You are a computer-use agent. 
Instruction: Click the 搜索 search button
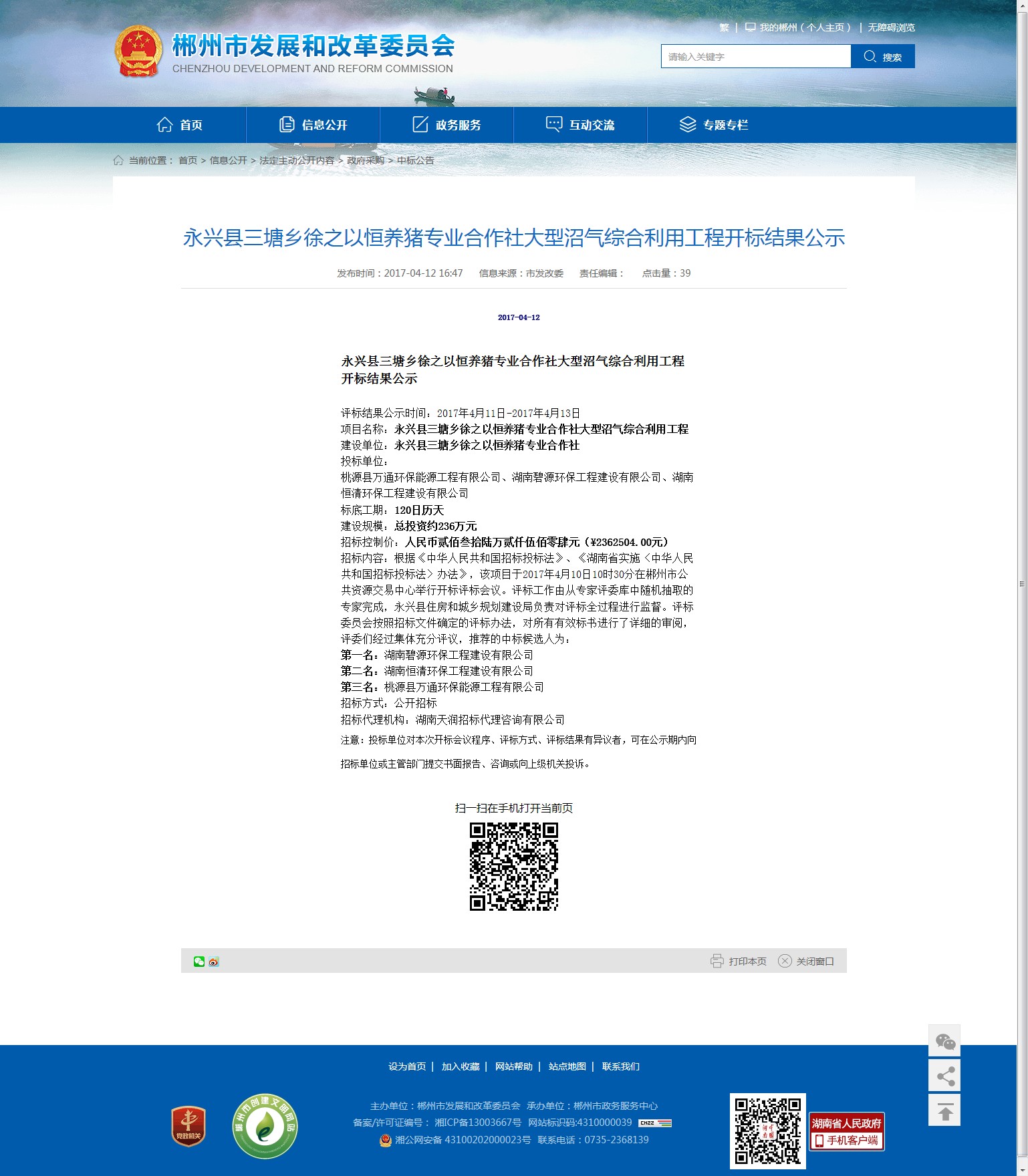[x=883, y=57]
